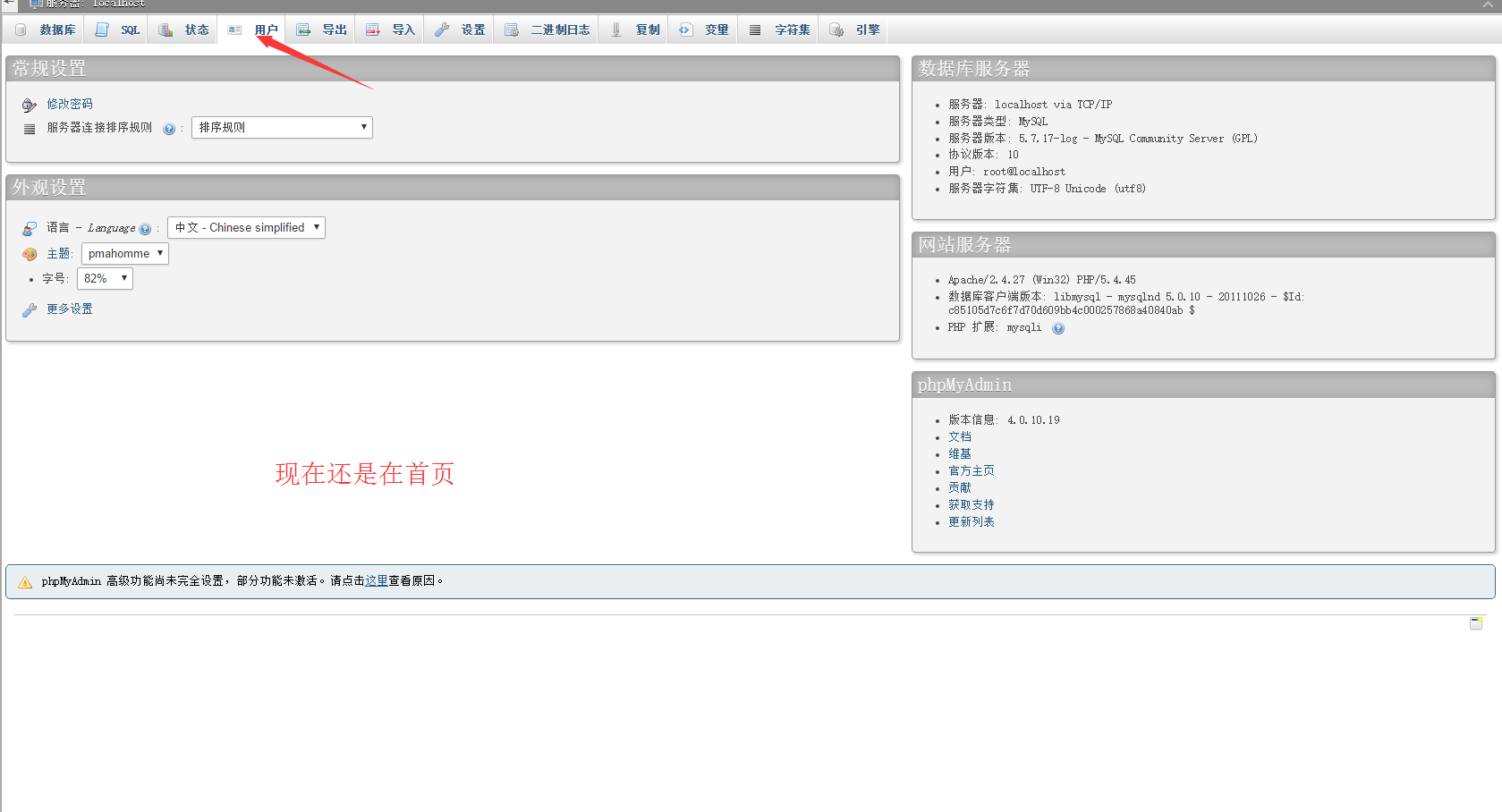This screenshot has height=812, width=1502.
Task: Click wrench icon beside 更多设置
Action: point(30,309)
